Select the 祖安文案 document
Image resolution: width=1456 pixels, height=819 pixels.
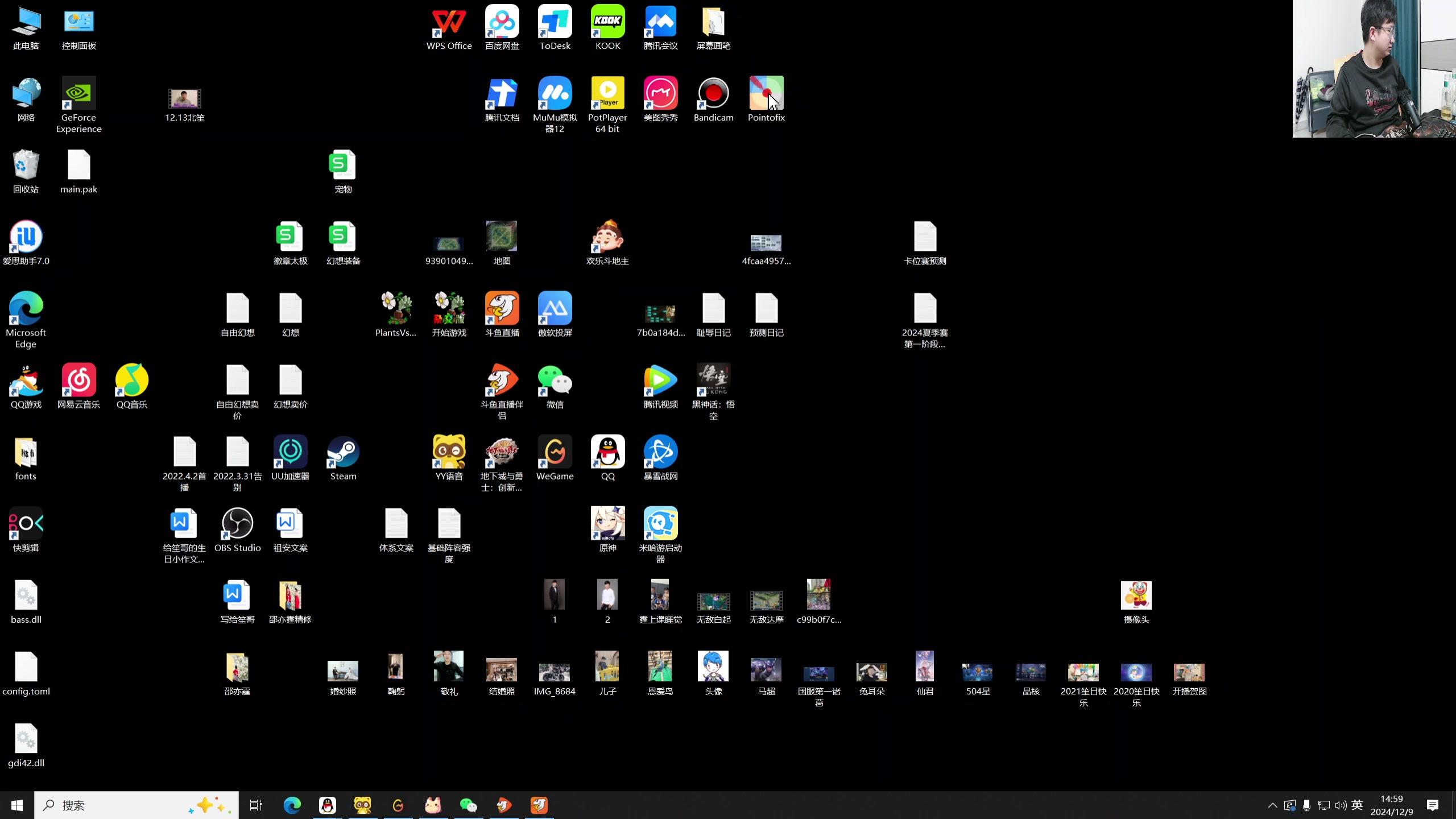pos(290,530)
